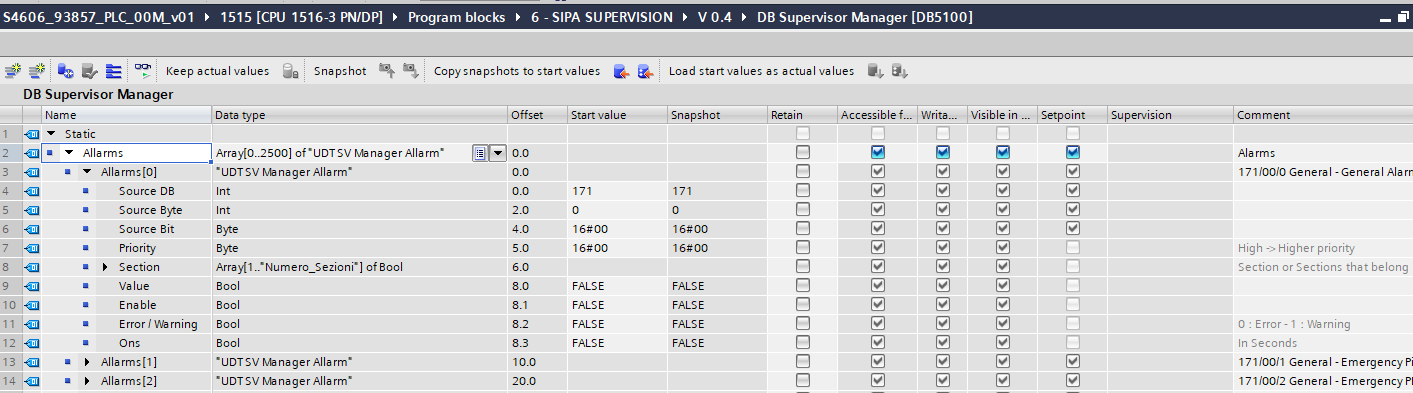This screenshot has height=393, width=1413.
Task: Click the Start value cell for Source DB
Action: [x=617, y=191]
